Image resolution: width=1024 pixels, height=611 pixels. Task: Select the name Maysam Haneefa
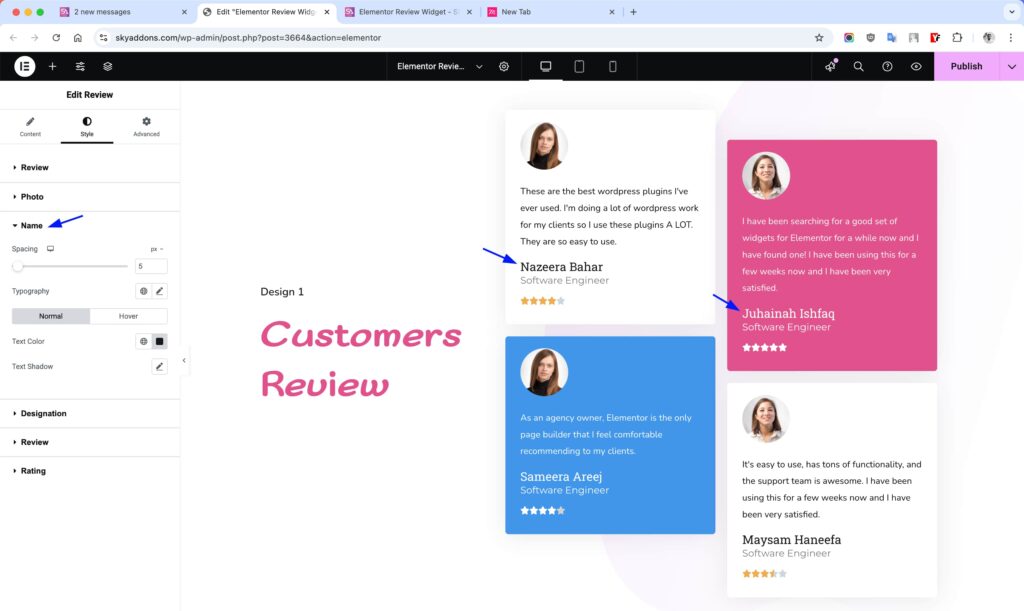coord(791,539)
